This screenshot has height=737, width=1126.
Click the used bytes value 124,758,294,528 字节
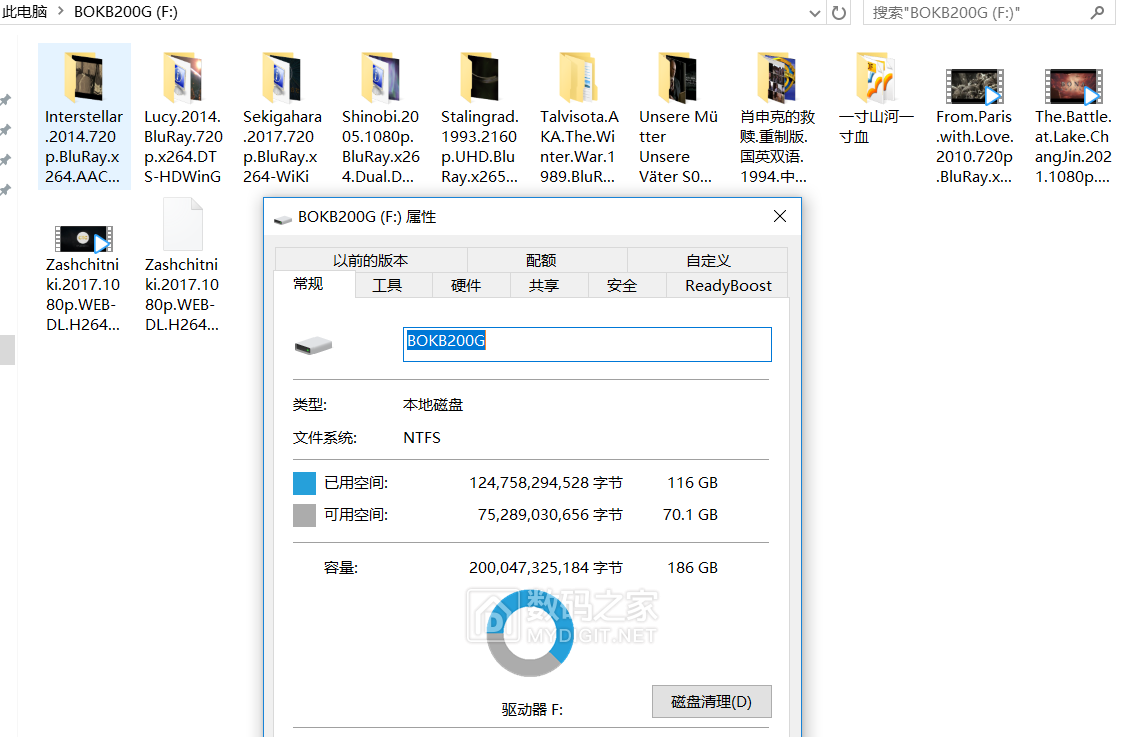click(546, 483)
